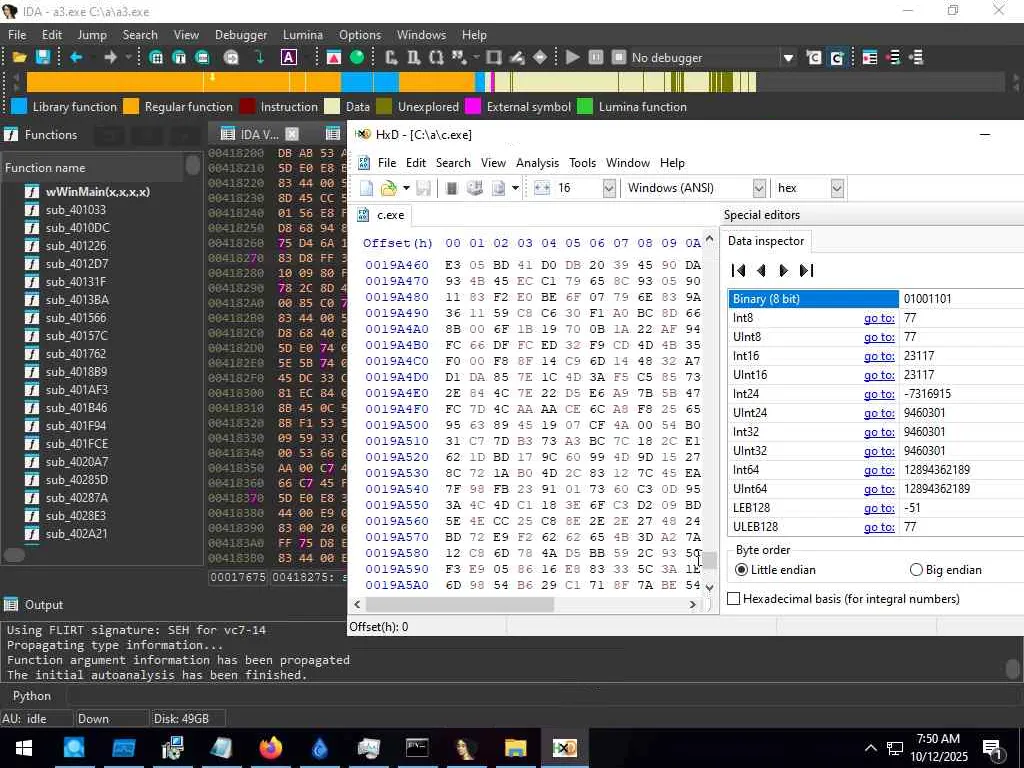The image size is (1024, 768).
Task: Click Regular function orange color swatch
Action: click(131, 106)
